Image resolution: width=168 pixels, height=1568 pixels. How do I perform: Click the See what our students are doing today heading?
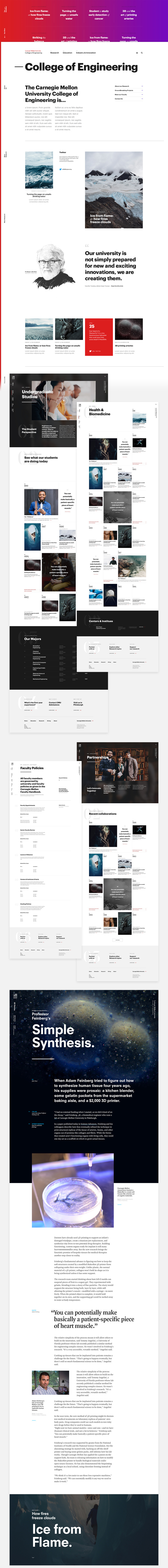pyautogui.click(x=41, y=460)
